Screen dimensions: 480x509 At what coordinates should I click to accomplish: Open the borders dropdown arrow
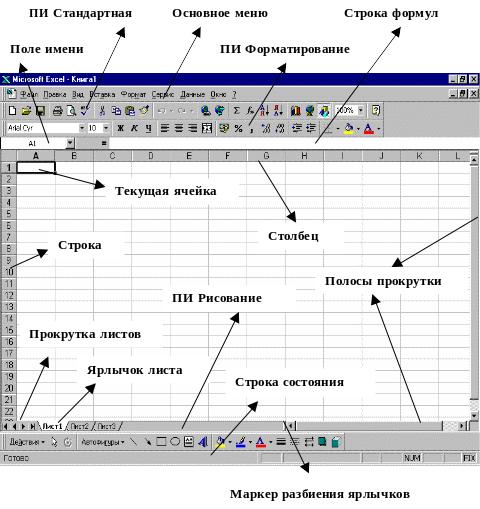click(x=338, y=128)
